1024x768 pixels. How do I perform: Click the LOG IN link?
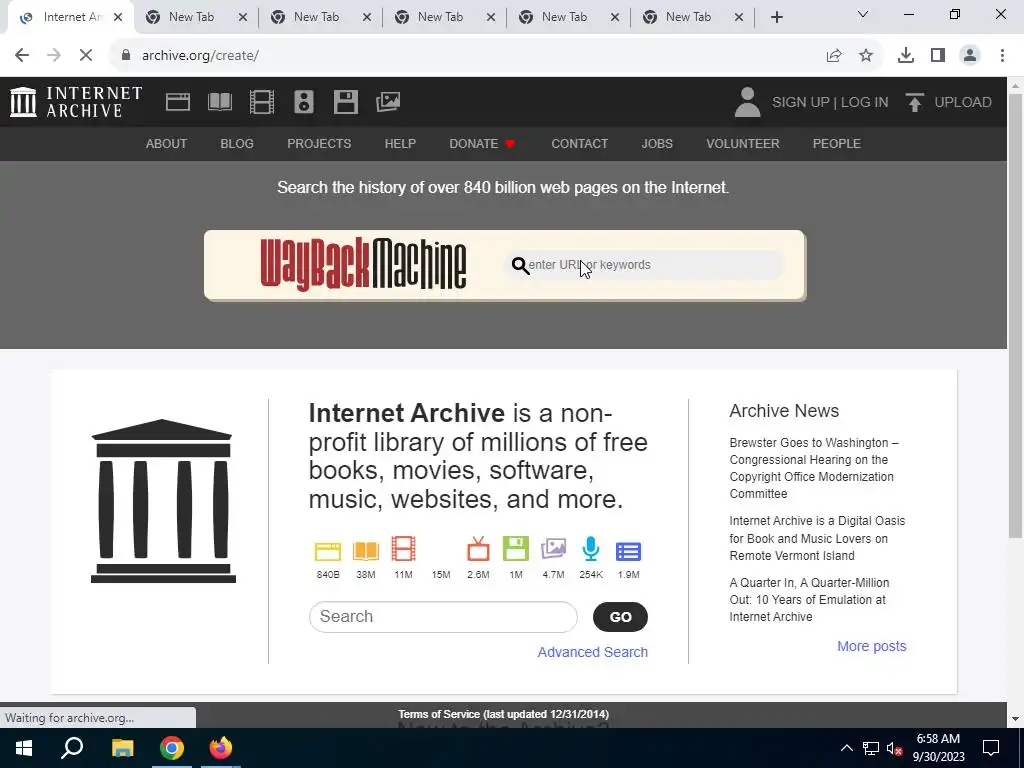tap(865, 103)
